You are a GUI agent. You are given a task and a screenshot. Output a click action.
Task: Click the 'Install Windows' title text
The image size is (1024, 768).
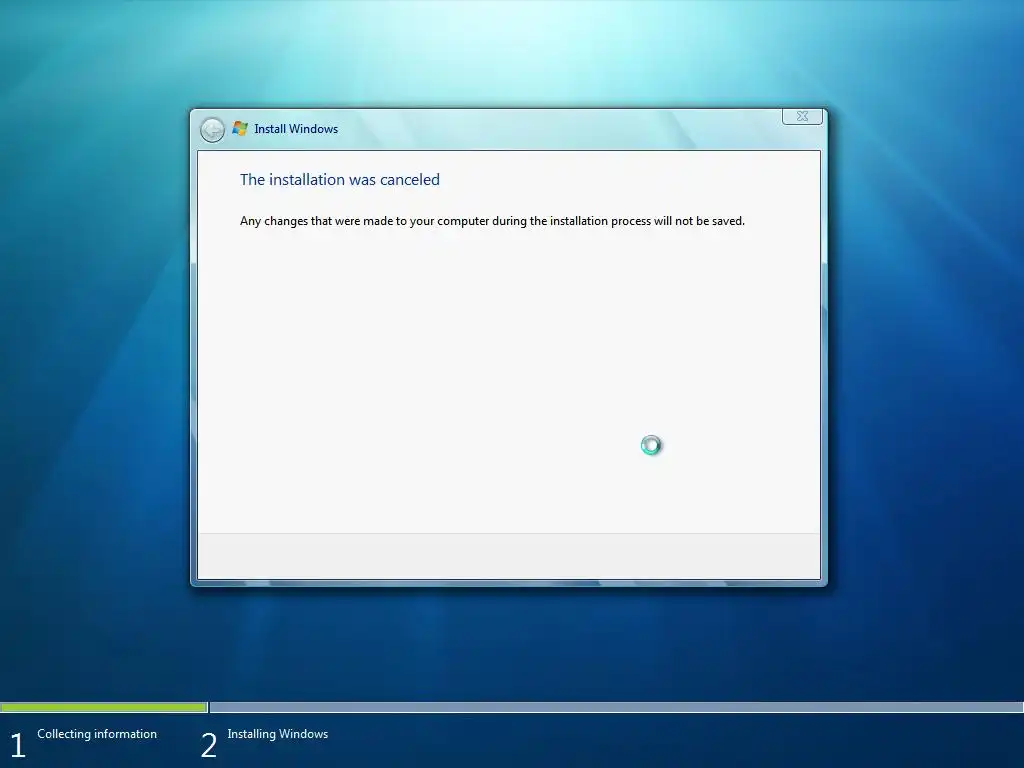tap(296, 129)
